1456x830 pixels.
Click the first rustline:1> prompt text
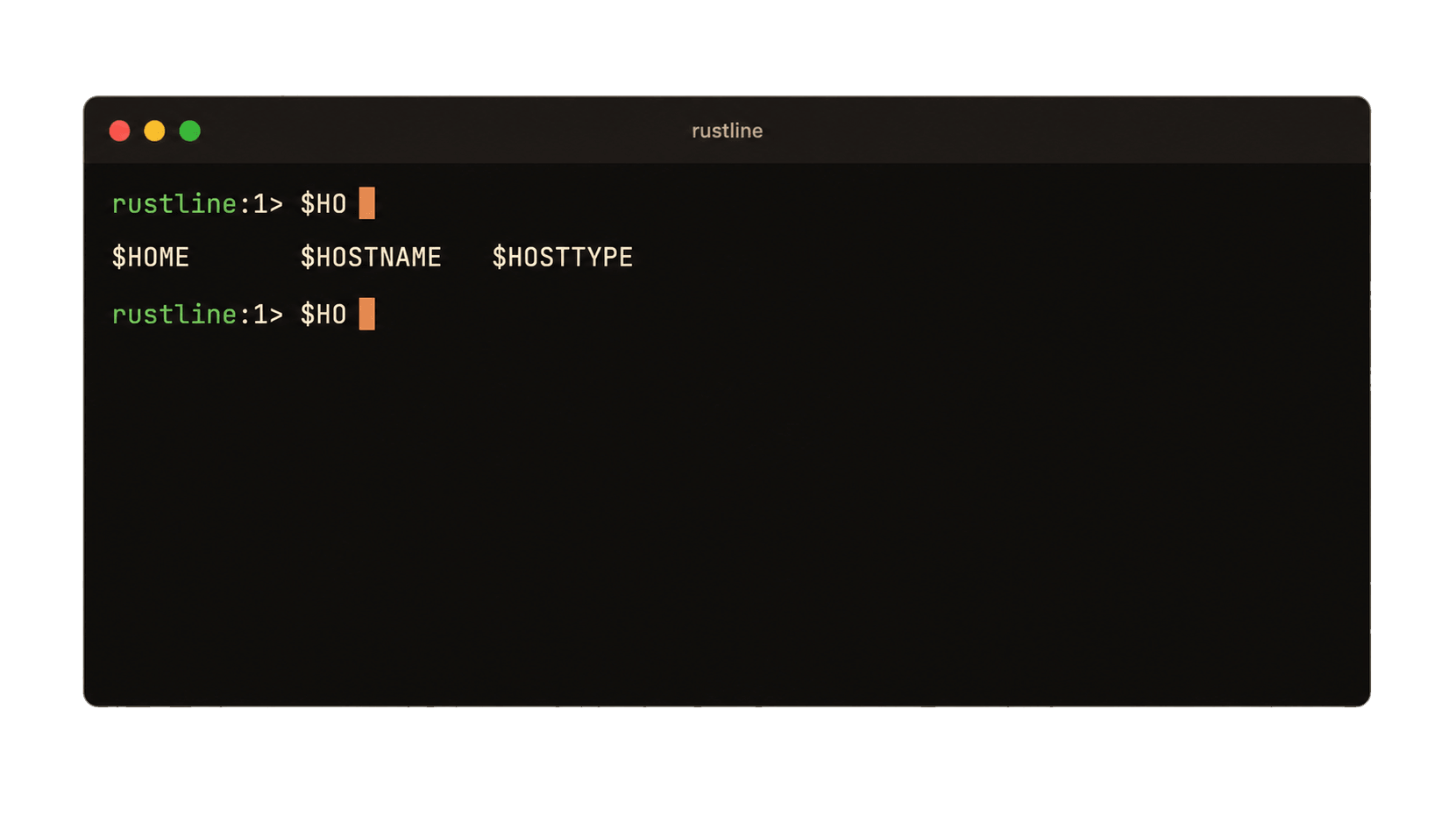coord(197,204)
